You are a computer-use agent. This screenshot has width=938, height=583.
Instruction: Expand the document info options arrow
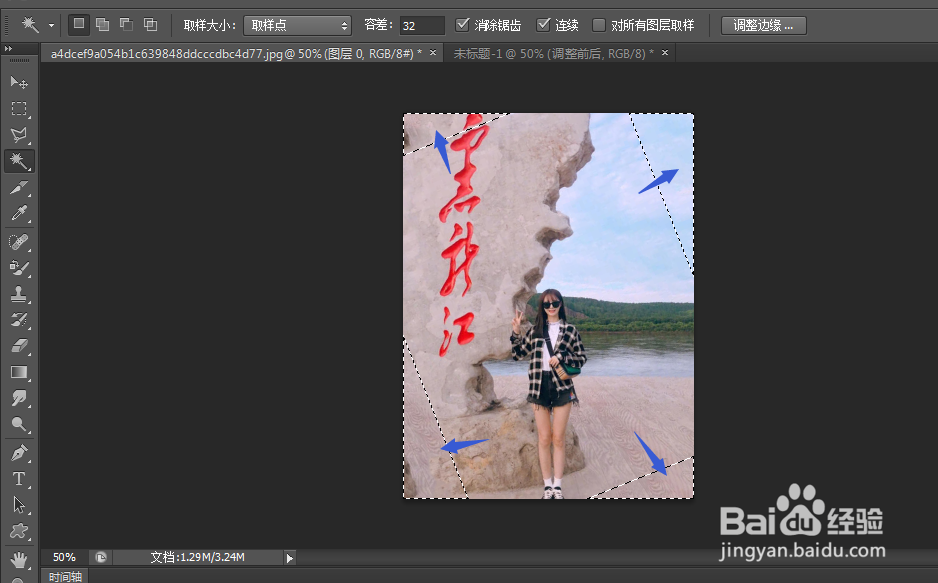point(288,557)
